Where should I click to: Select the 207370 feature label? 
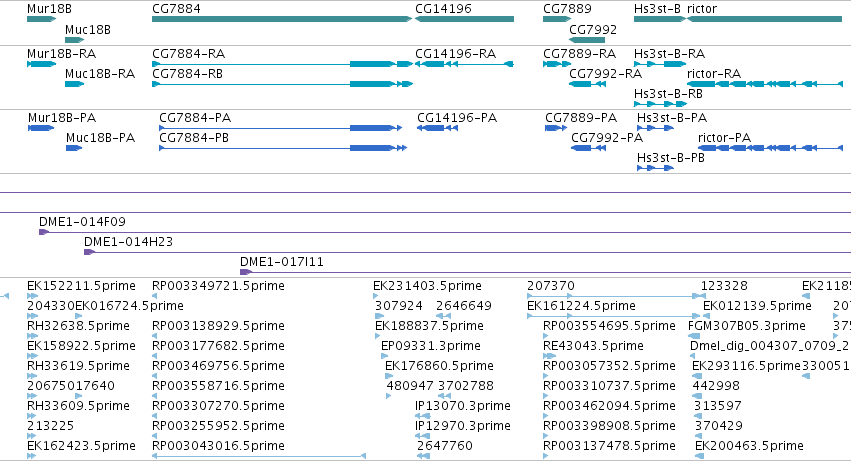[551, 286]
